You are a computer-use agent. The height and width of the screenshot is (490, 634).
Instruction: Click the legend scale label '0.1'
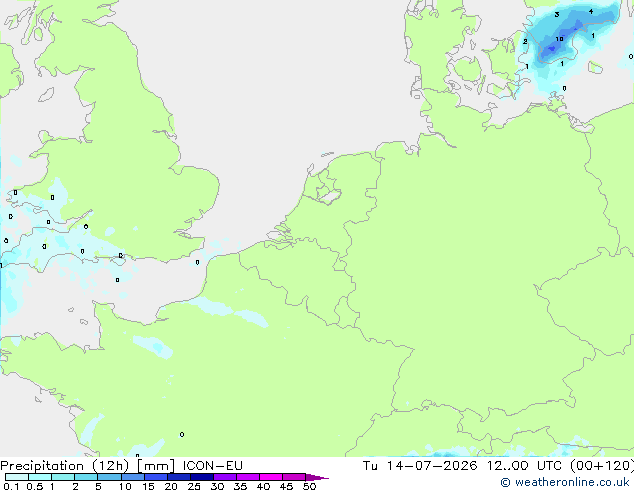pyautogui.click(x=11, y=486)
